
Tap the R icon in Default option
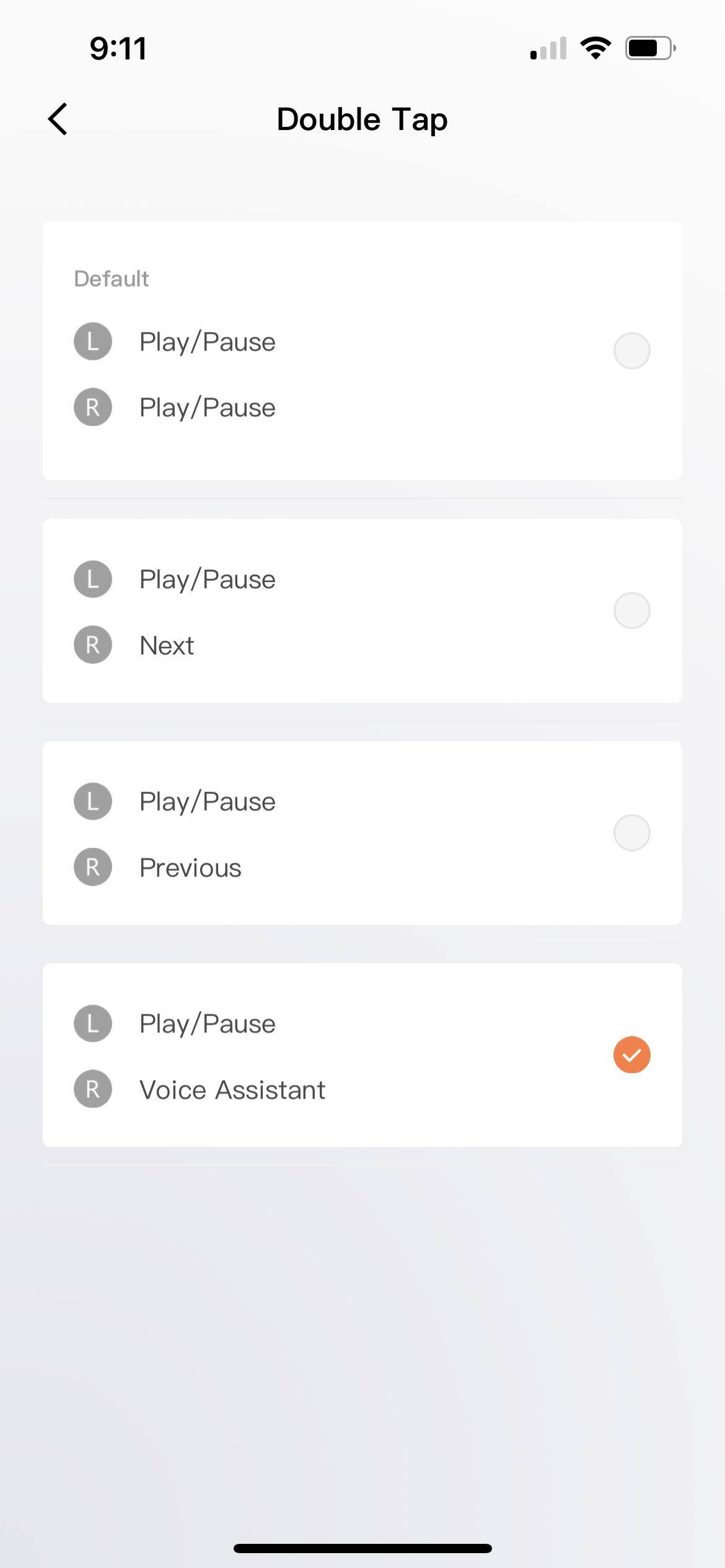tap(93, 407)
